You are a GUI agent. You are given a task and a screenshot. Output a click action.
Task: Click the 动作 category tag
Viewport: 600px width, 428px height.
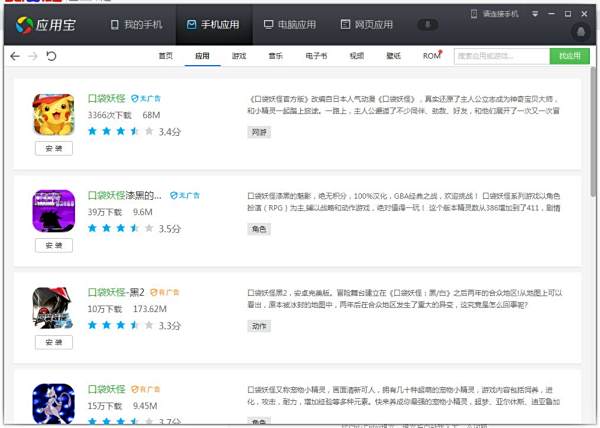259,326
